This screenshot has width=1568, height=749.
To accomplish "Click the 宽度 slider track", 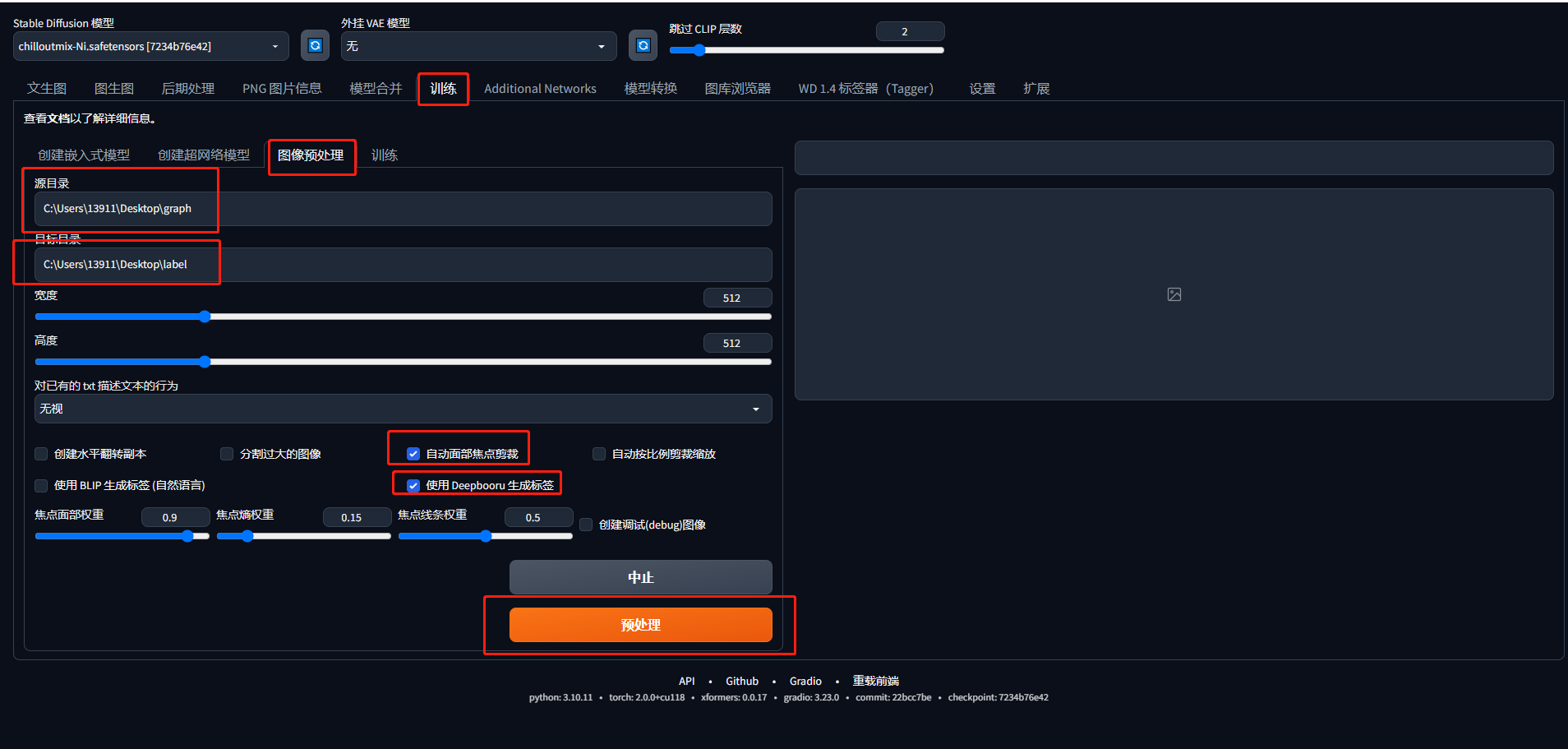I will [403, 317].
